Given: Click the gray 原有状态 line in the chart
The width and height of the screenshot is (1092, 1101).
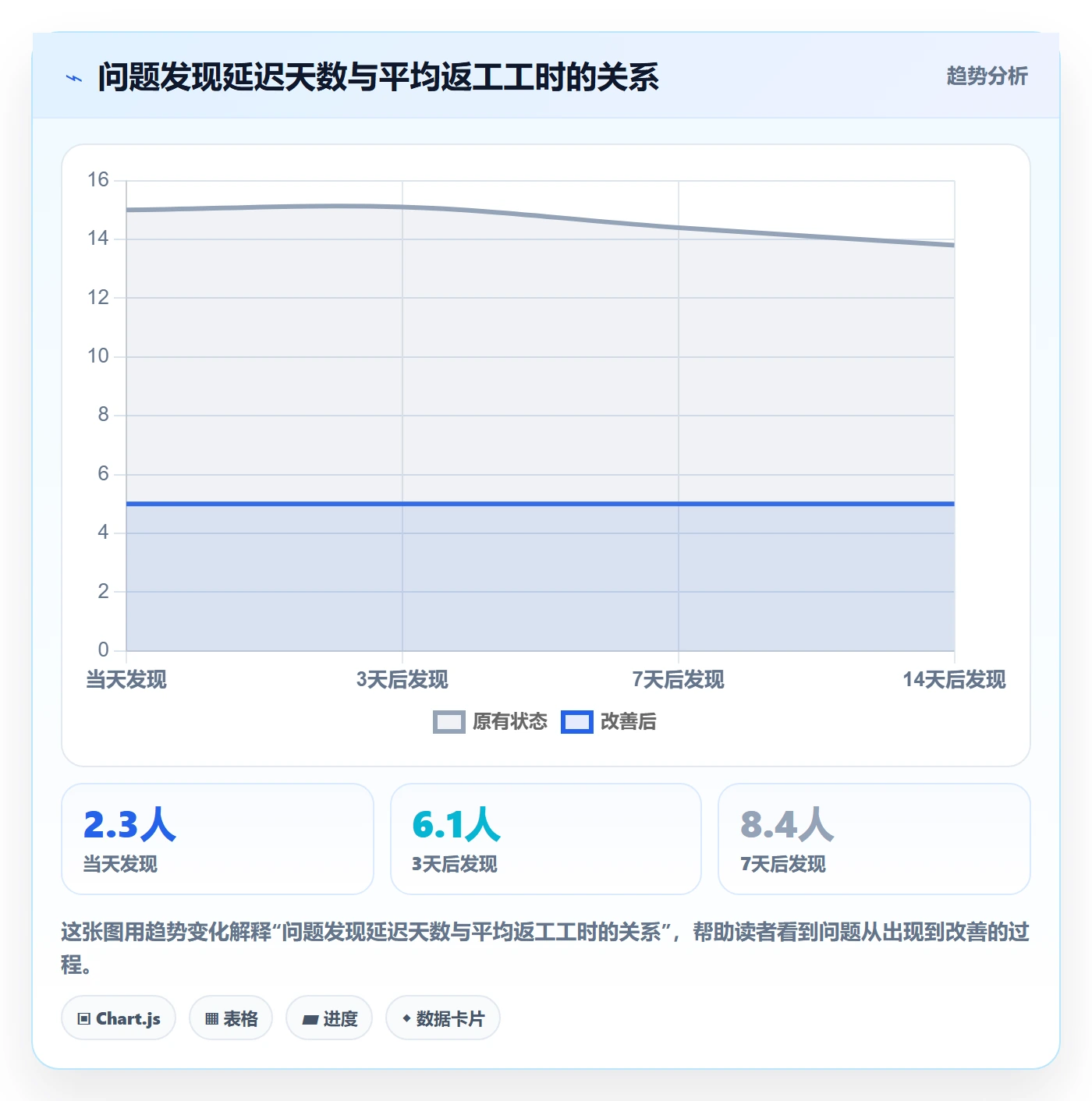Looking at the screenshot, I should coord(541,215).
